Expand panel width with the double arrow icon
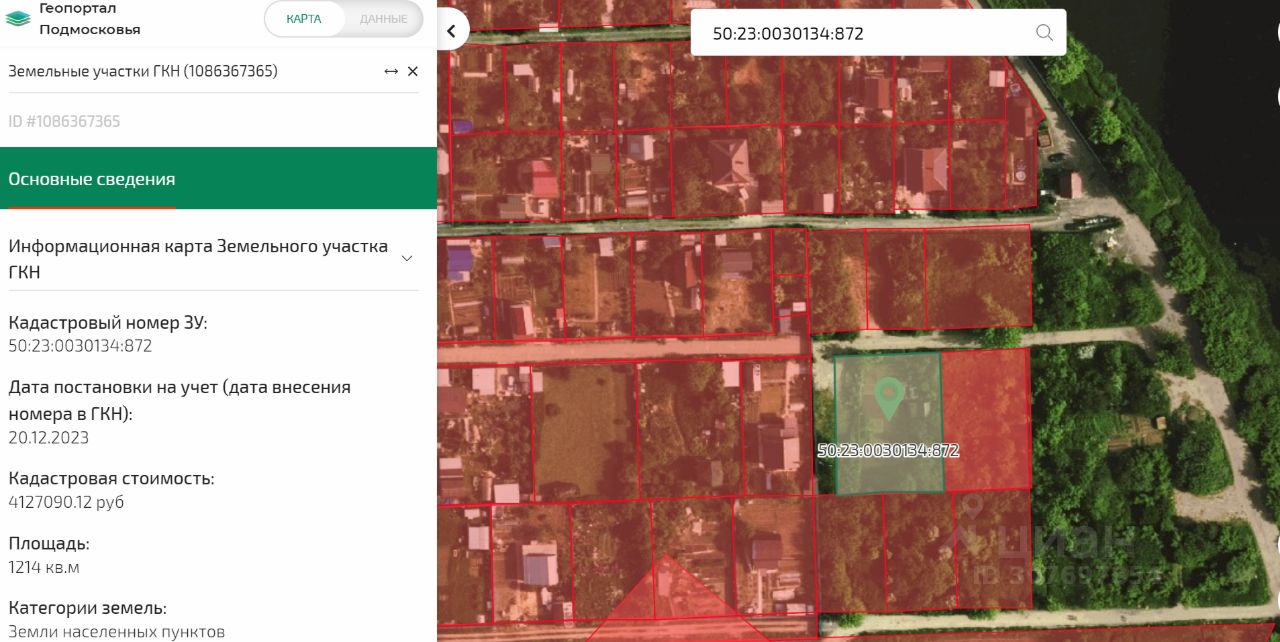The height and width of the screenshot is (642, 1280). 391,71
